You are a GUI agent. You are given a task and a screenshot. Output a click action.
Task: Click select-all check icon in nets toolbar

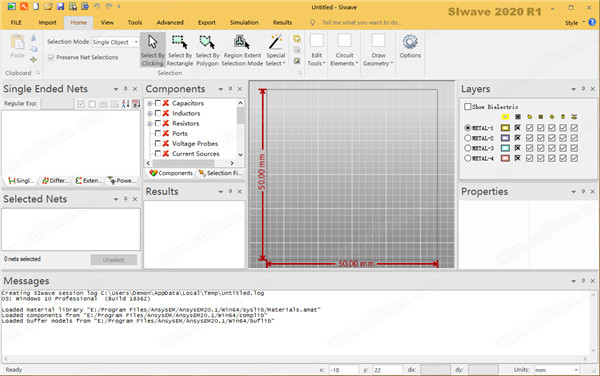tap(81, 104)
